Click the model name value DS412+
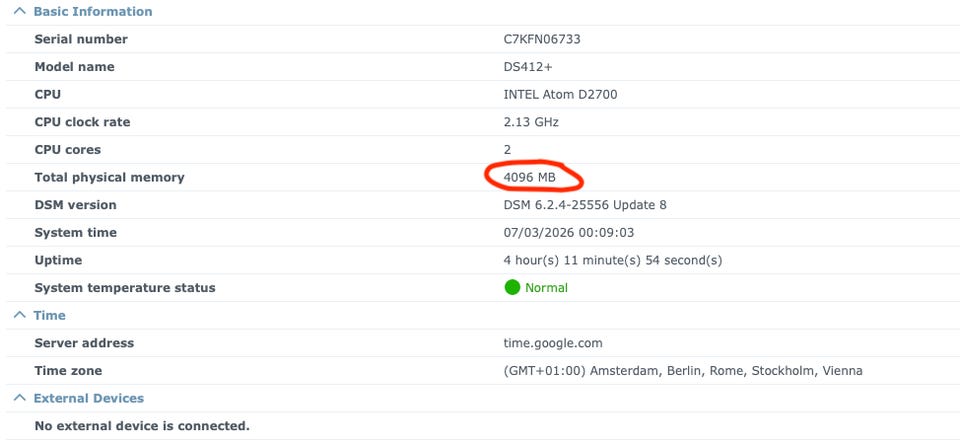Screen dimensions: 960x446 (530, 67)
